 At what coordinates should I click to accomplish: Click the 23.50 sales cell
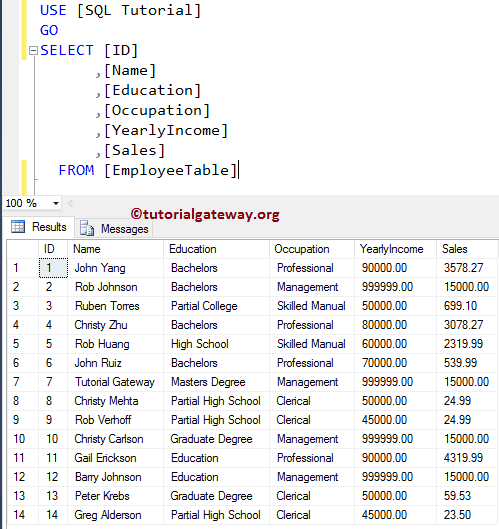[467, 515]
